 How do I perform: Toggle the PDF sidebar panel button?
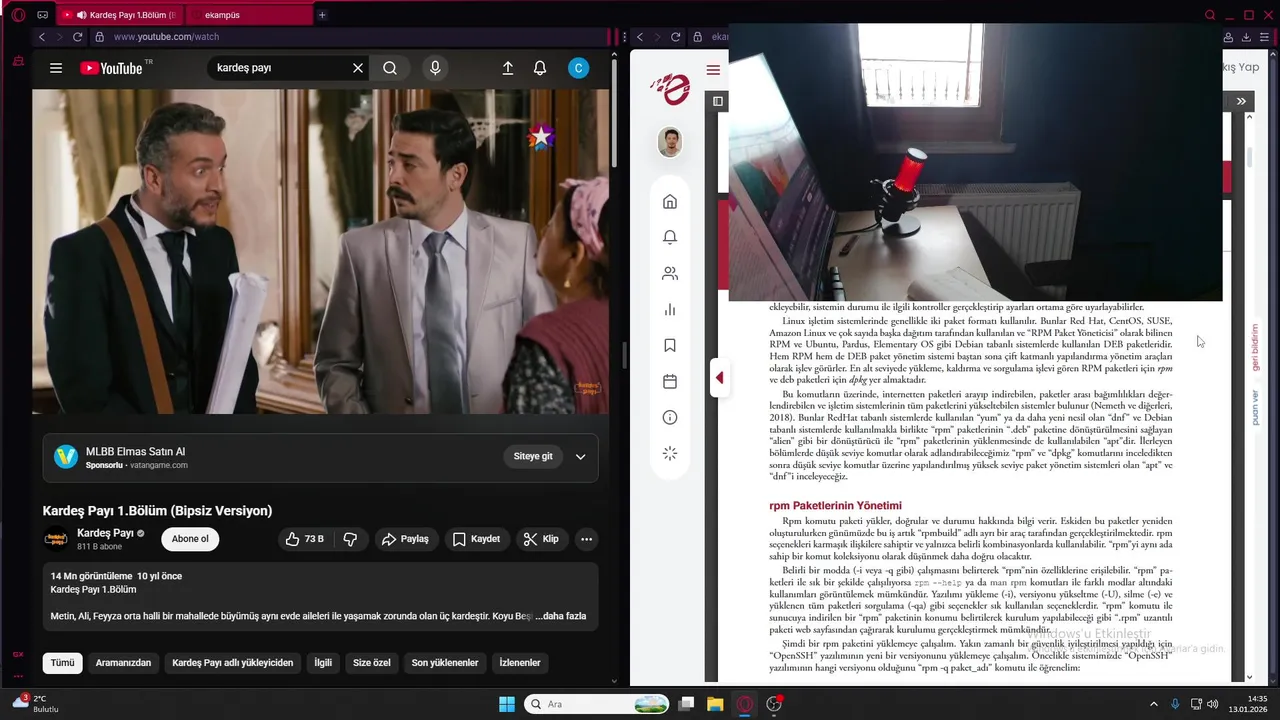point(718,101)
